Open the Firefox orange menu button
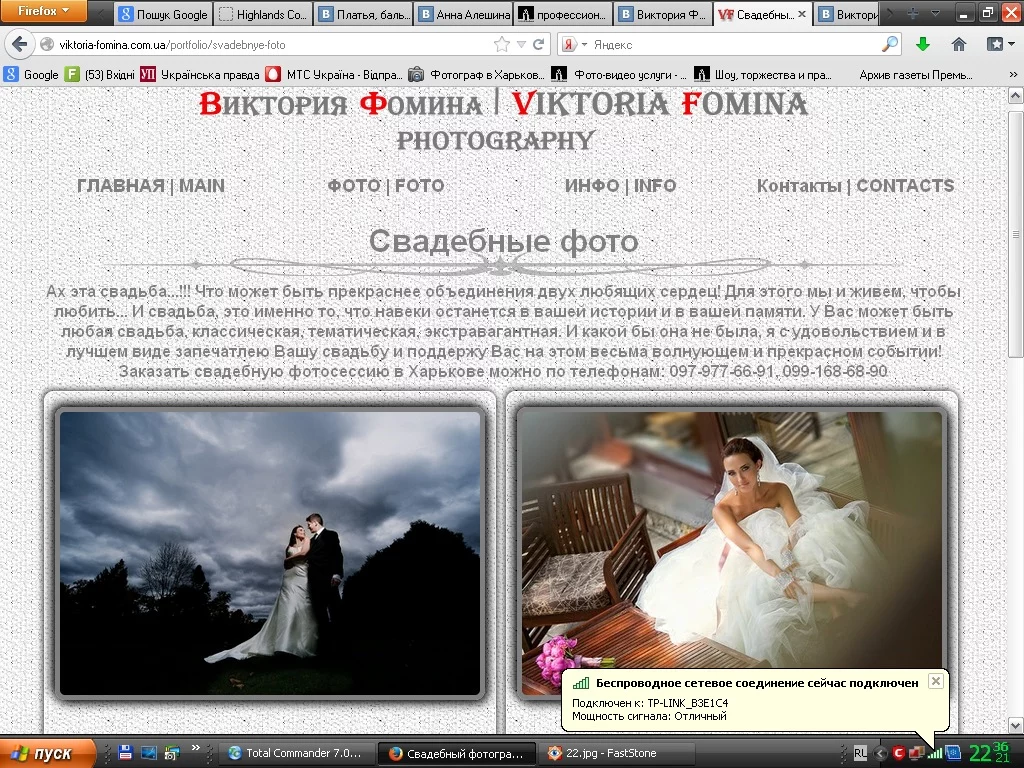 coord(43,12)
